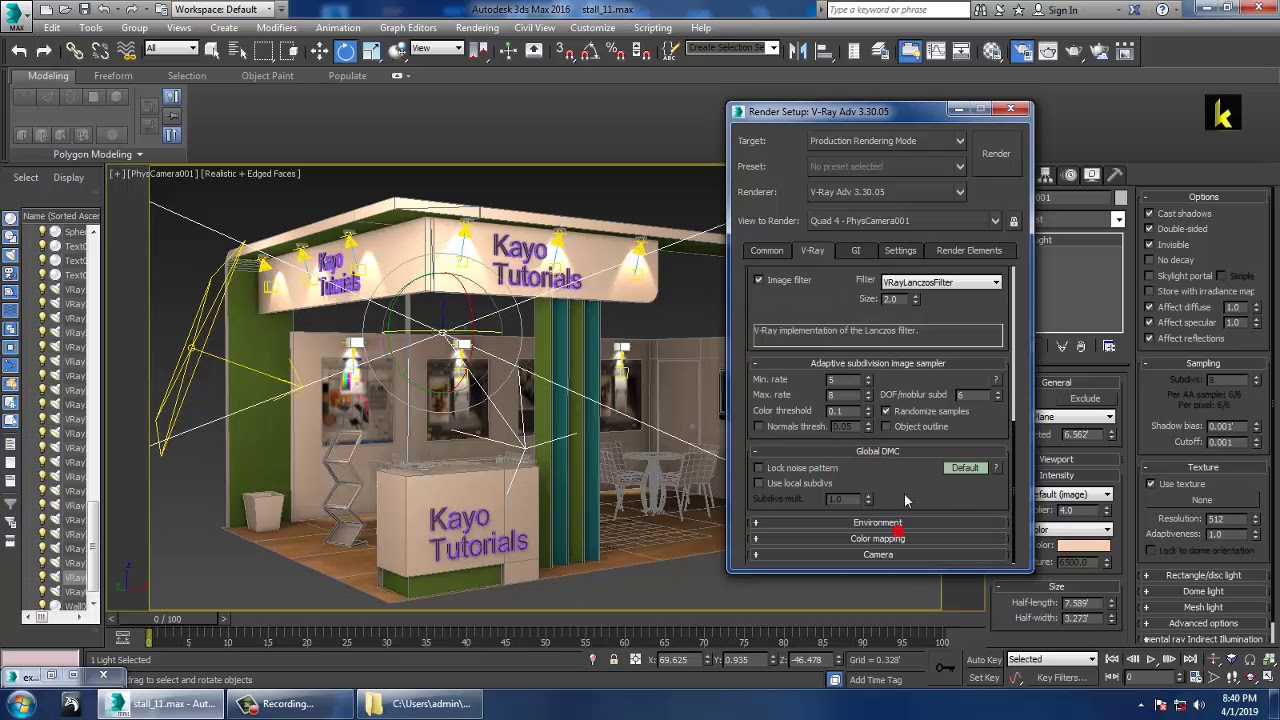Toggle Use texture checkbox
The height and width of the screenshot is (720, 1280).
(1151, 484)
